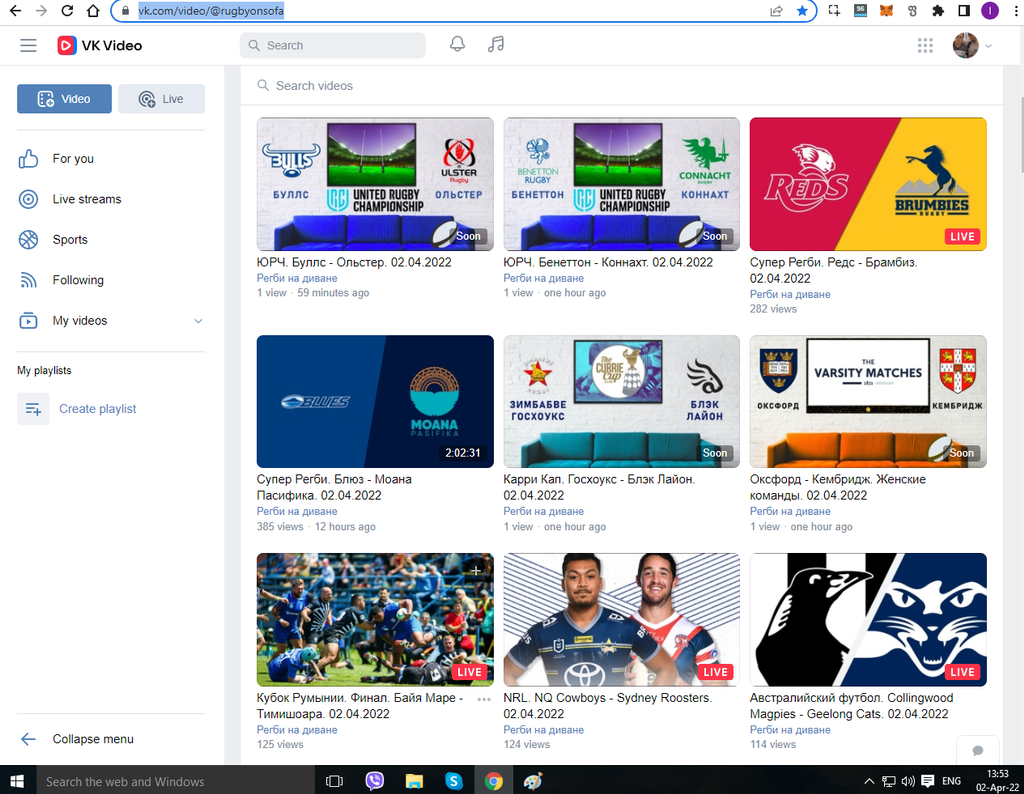
Task: Open Skype from the taskbar
Action: tap(454, 781)
